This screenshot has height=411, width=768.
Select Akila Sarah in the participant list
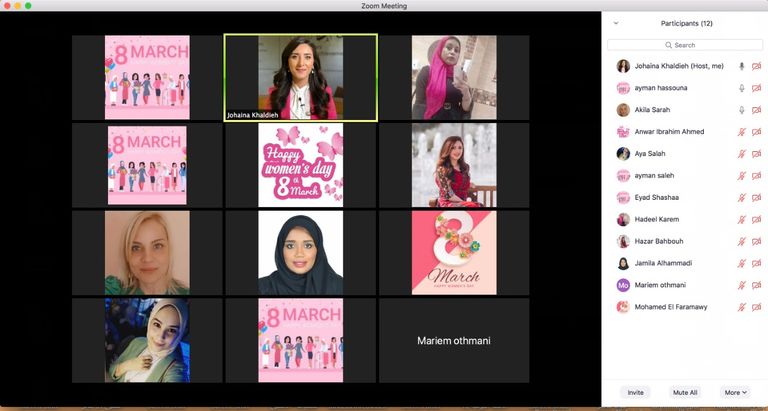pos(656,110)
